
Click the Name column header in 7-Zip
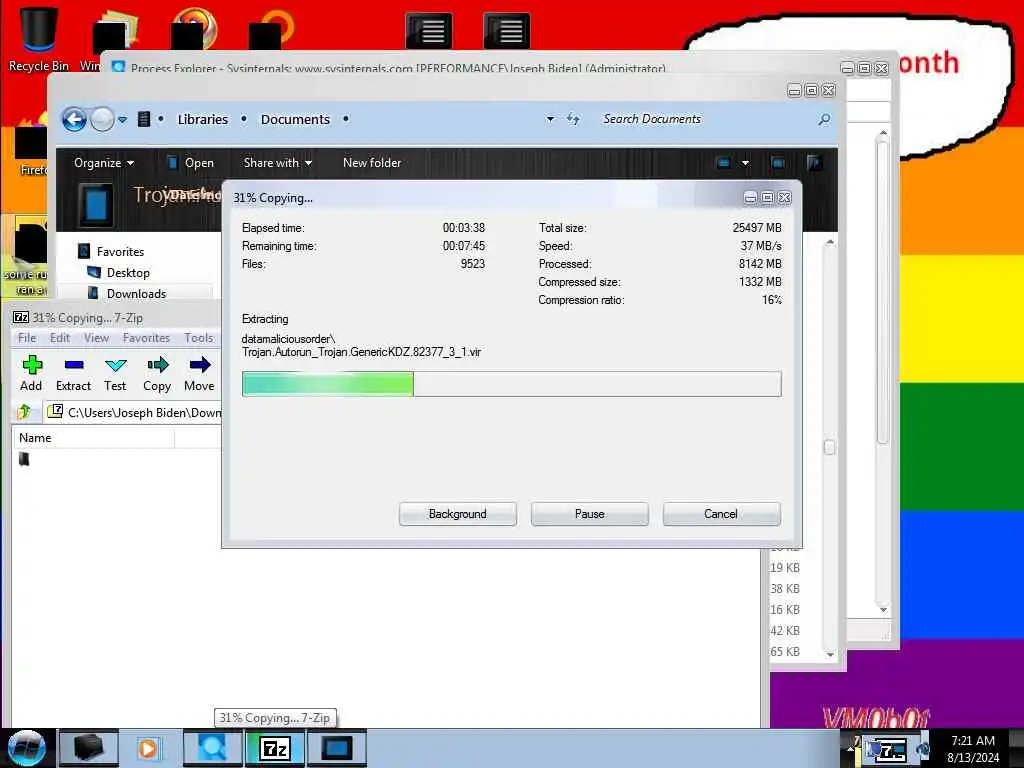coord(93,438)
